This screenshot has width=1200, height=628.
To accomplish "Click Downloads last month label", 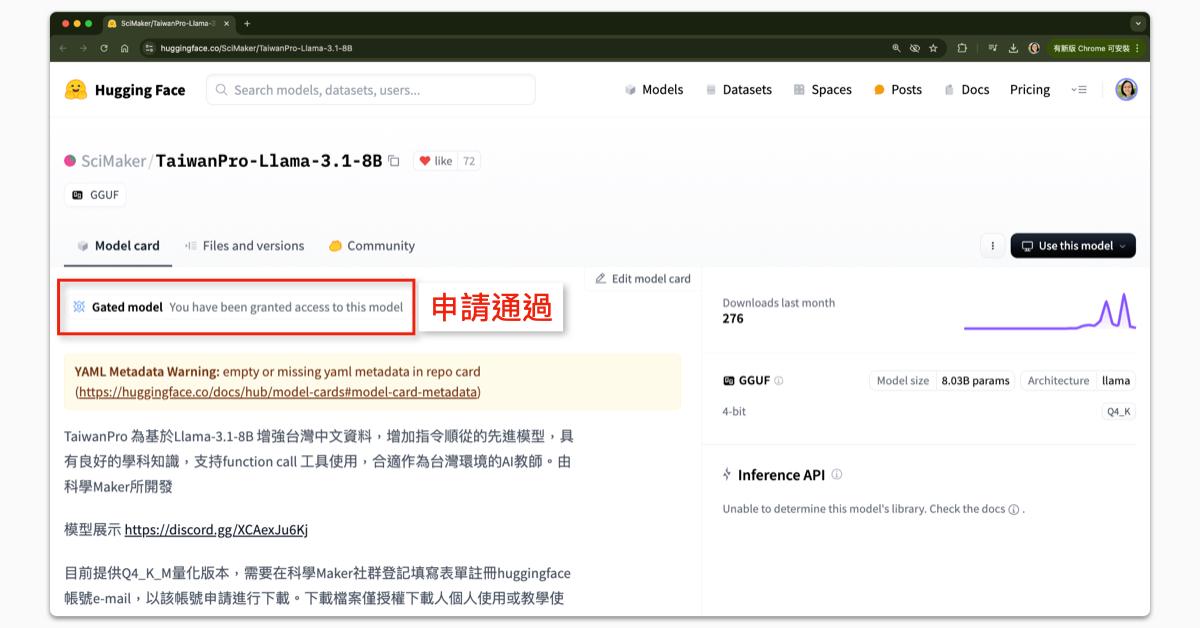I will (x=779, y=303).
